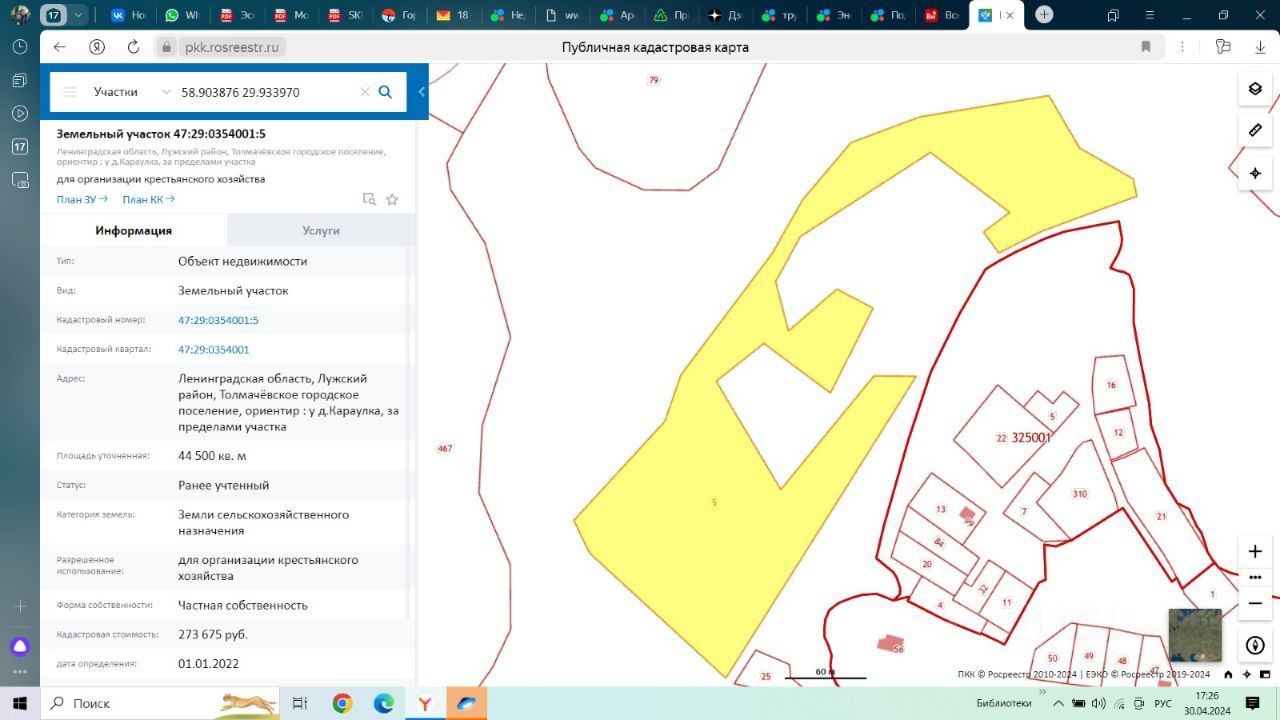Image resolution: width=1280 pixels, height=720 pixels.
Task: Collapse the left information panel
Action: click(421, 92)
